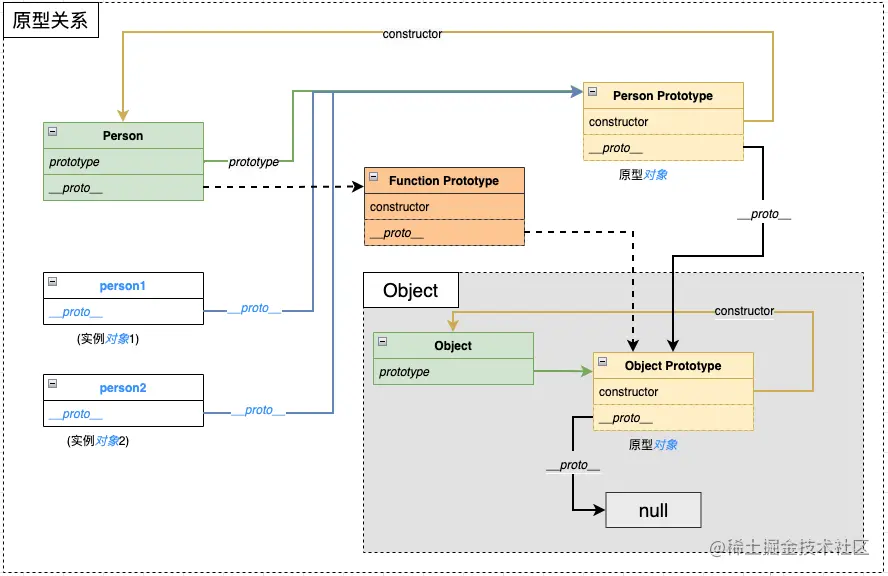The height and width of the screenshot is (576, 888).
Task: Click the (实例对象1) caption
Action: [x=108, y=339]
